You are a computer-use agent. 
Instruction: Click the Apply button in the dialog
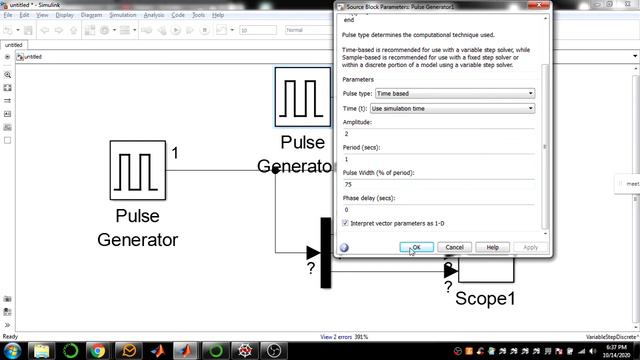pos(530,247)
